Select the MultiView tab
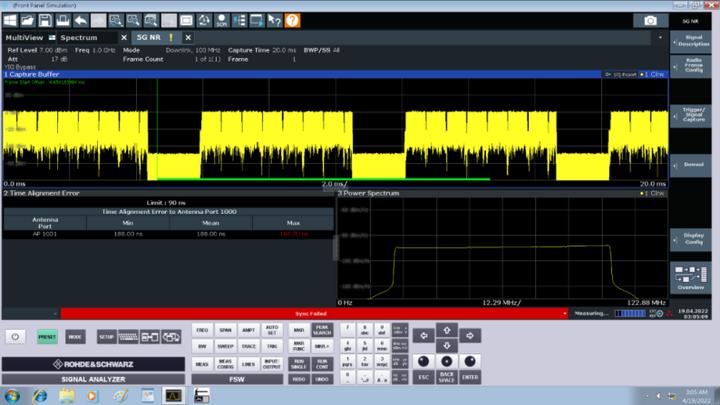Image resolution: width=720 pixels, height=405 pixels. [x=25, y=38]
